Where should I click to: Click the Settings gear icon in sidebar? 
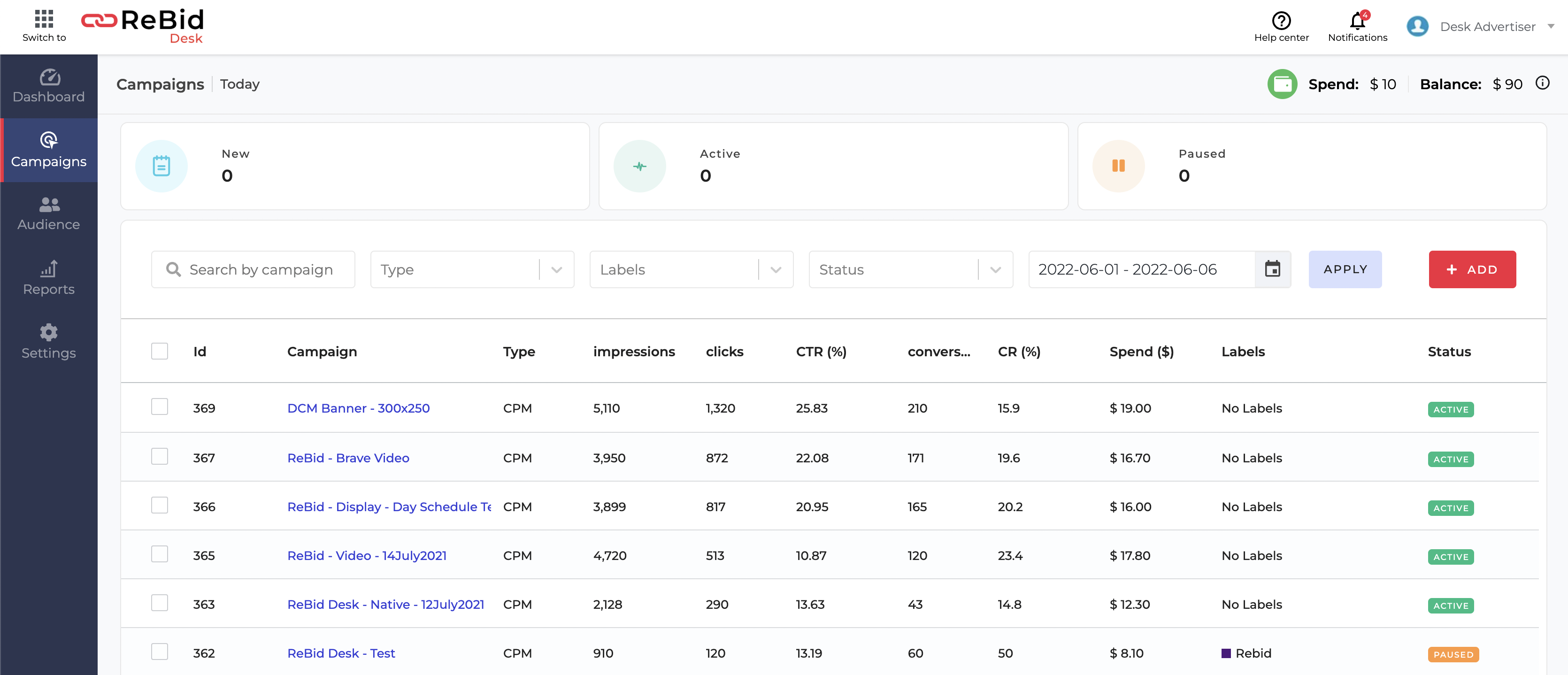pyautogui.click(x=49, y=332)
